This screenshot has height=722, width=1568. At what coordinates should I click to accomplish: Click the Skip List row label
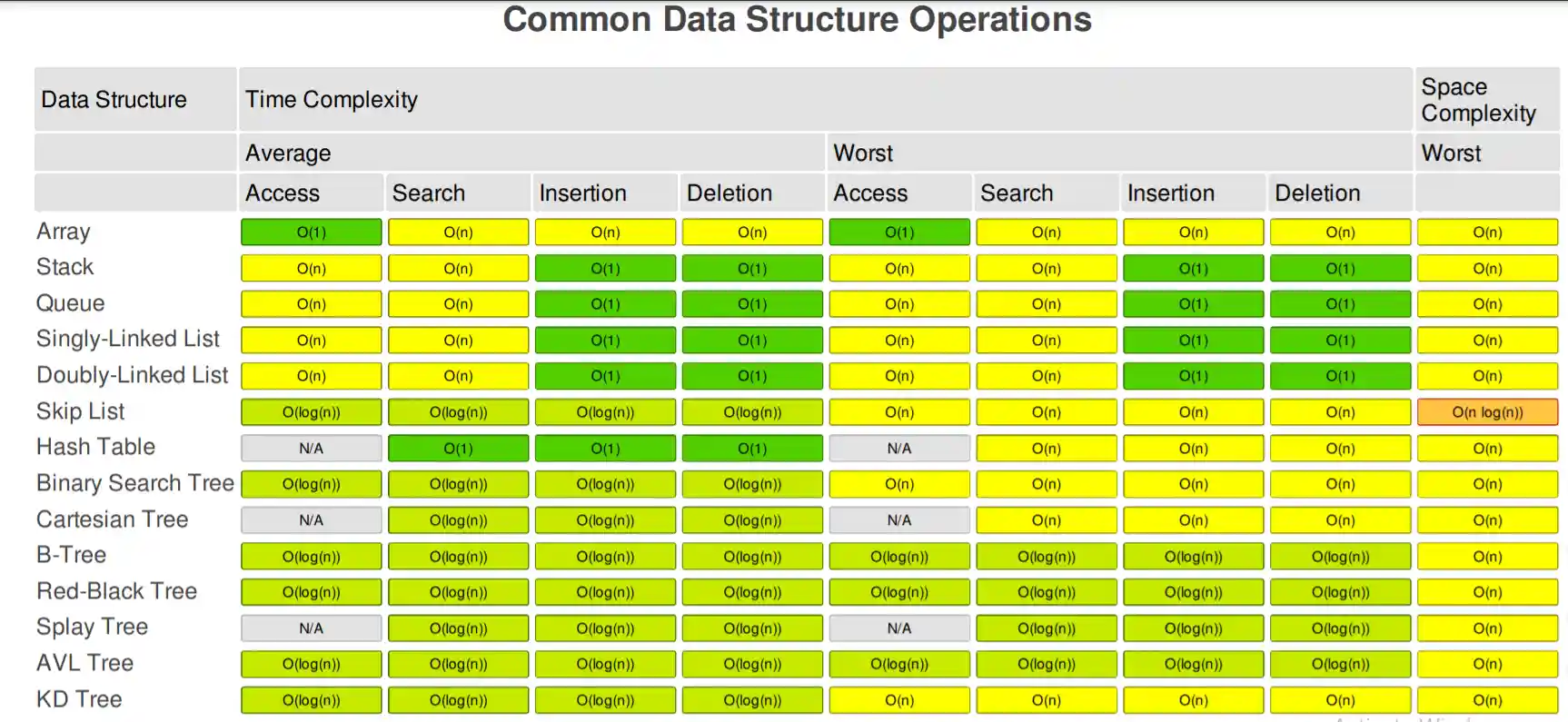(80, 411)
